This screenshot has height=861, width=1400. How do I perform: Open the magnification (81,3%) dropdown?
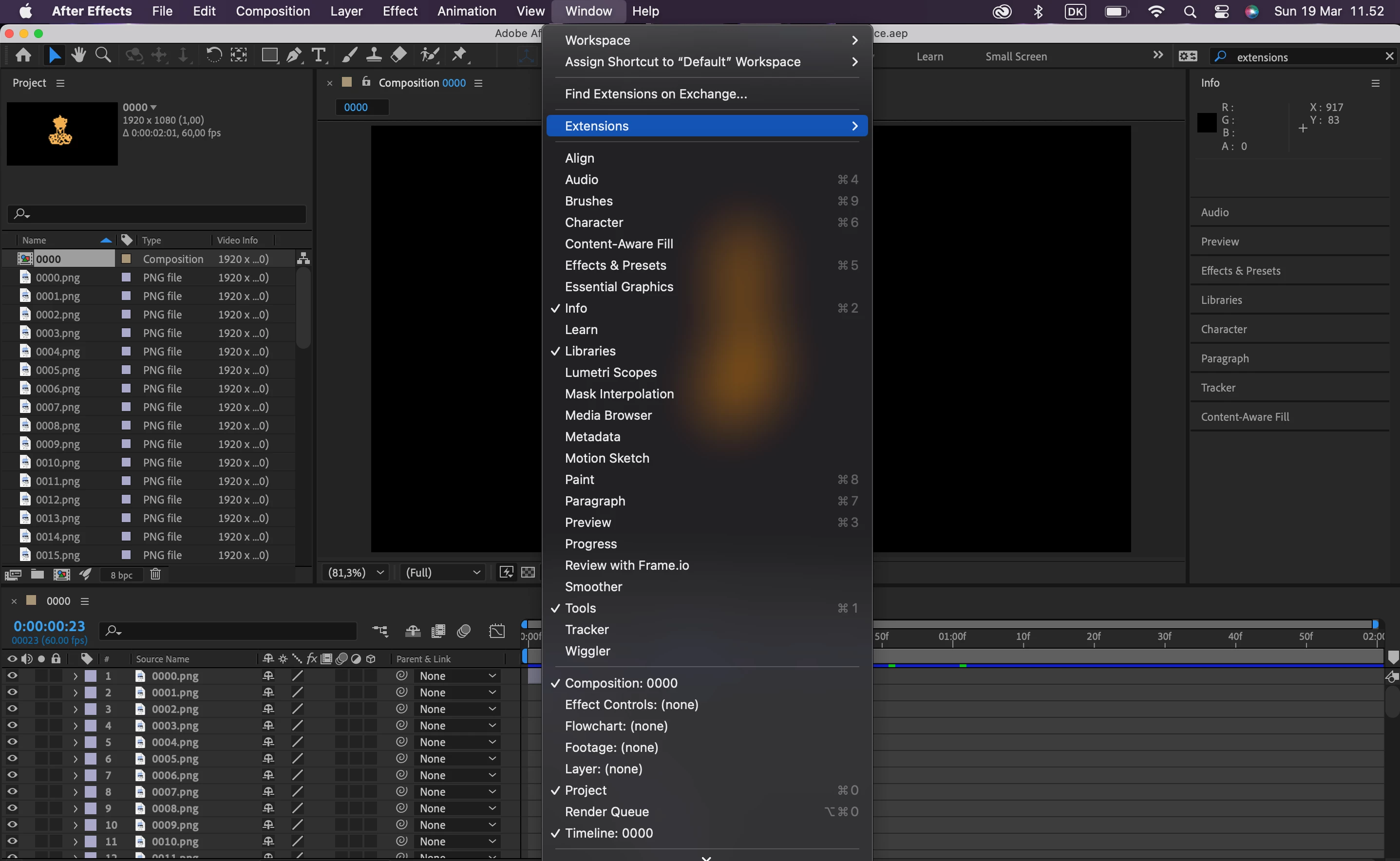pyautogui.click(x=356, y=572)
